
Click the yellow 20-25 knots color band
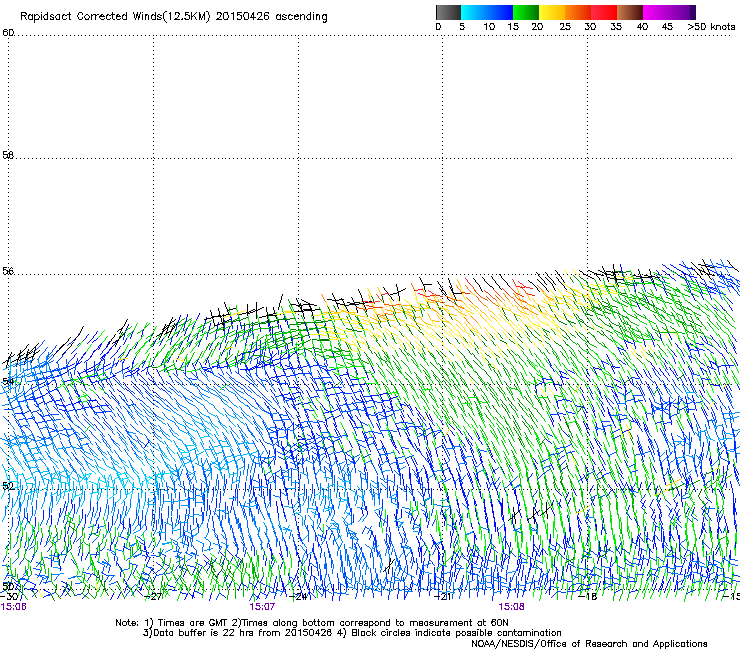click(x=552, y=12)
